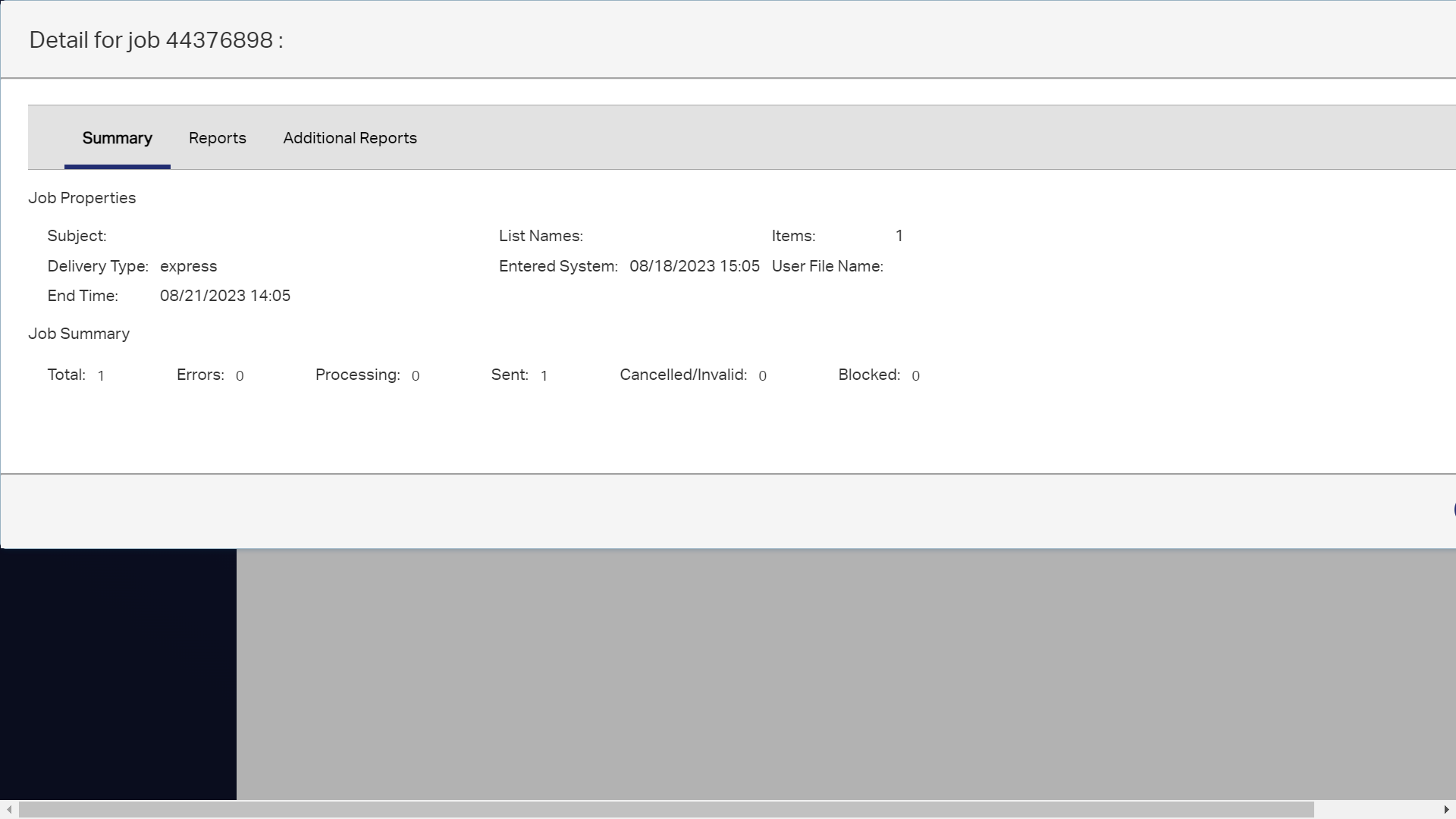Click the Sent count value 1
Viewport: 1456px width, 819px height.
(x=544, y=375)
